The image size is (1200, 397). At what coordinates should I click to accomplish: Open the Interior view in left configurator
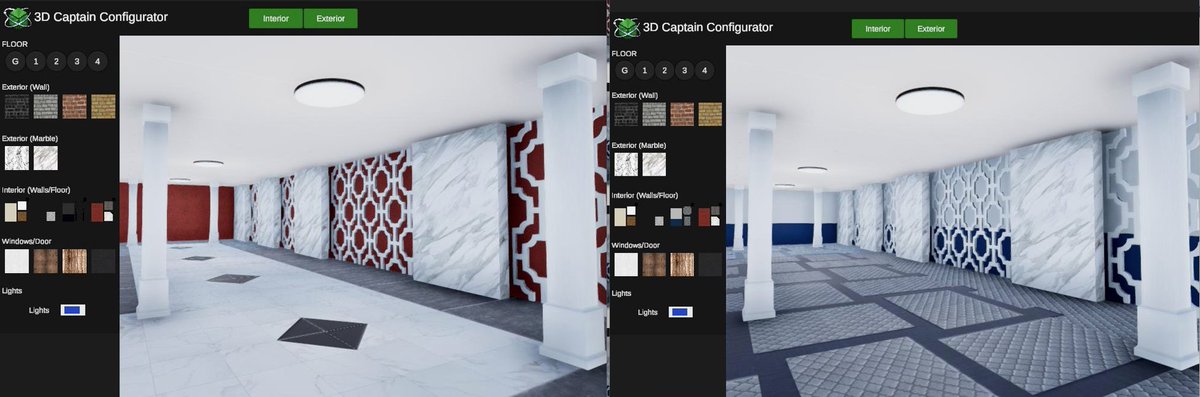tap(275, 18)
